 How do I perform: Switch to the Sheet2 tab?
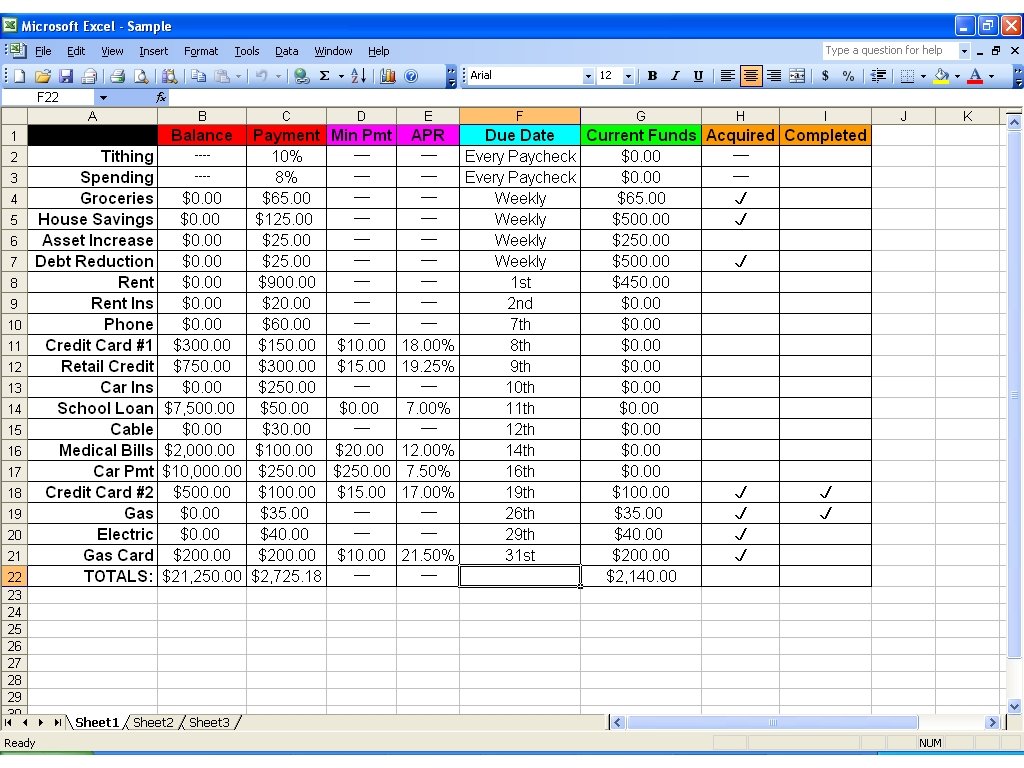(153, 722)
